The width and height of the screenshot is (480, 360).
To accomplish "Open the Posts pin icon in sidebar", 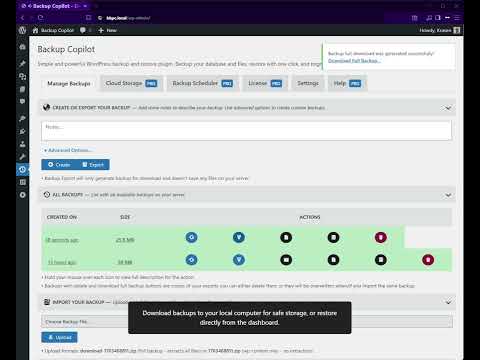I will tap(22, 63).
